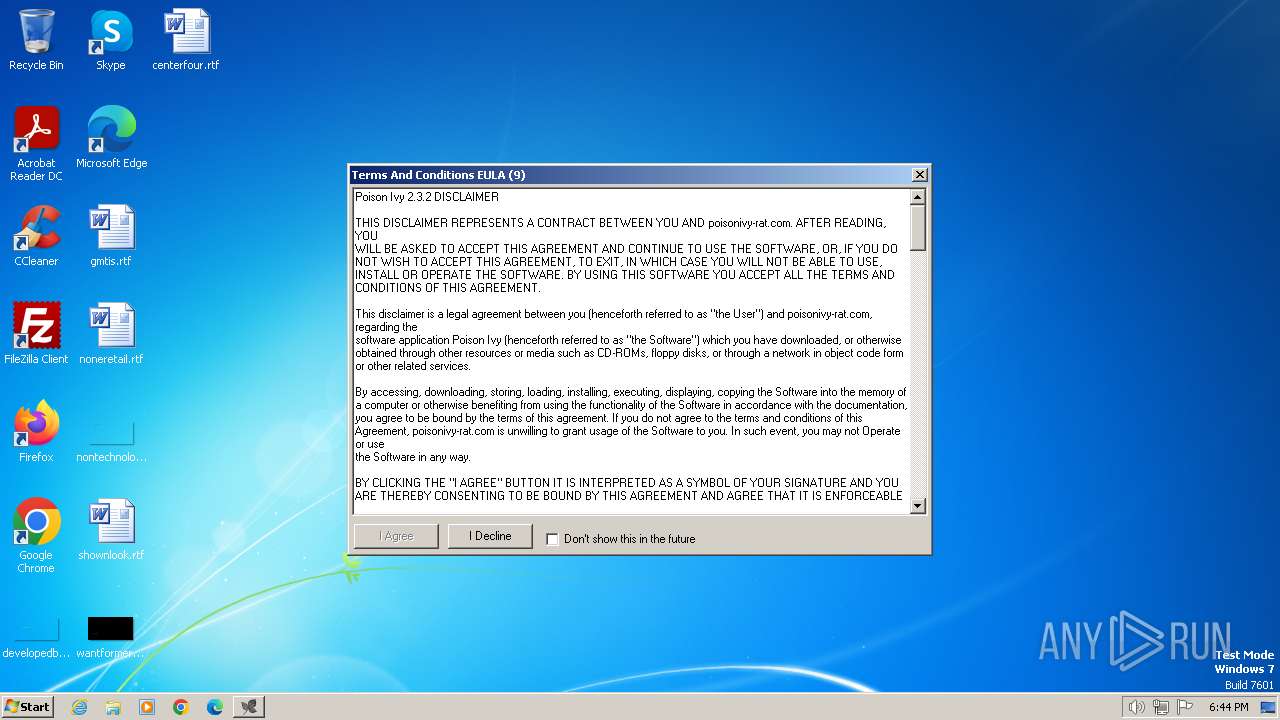
Task: Open the Microsoft Edge desktop shortcut
Action: 111,137
